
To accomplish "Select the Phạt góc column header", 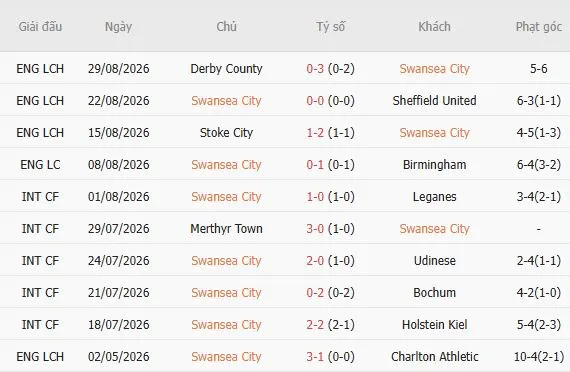I will [539, 27].
